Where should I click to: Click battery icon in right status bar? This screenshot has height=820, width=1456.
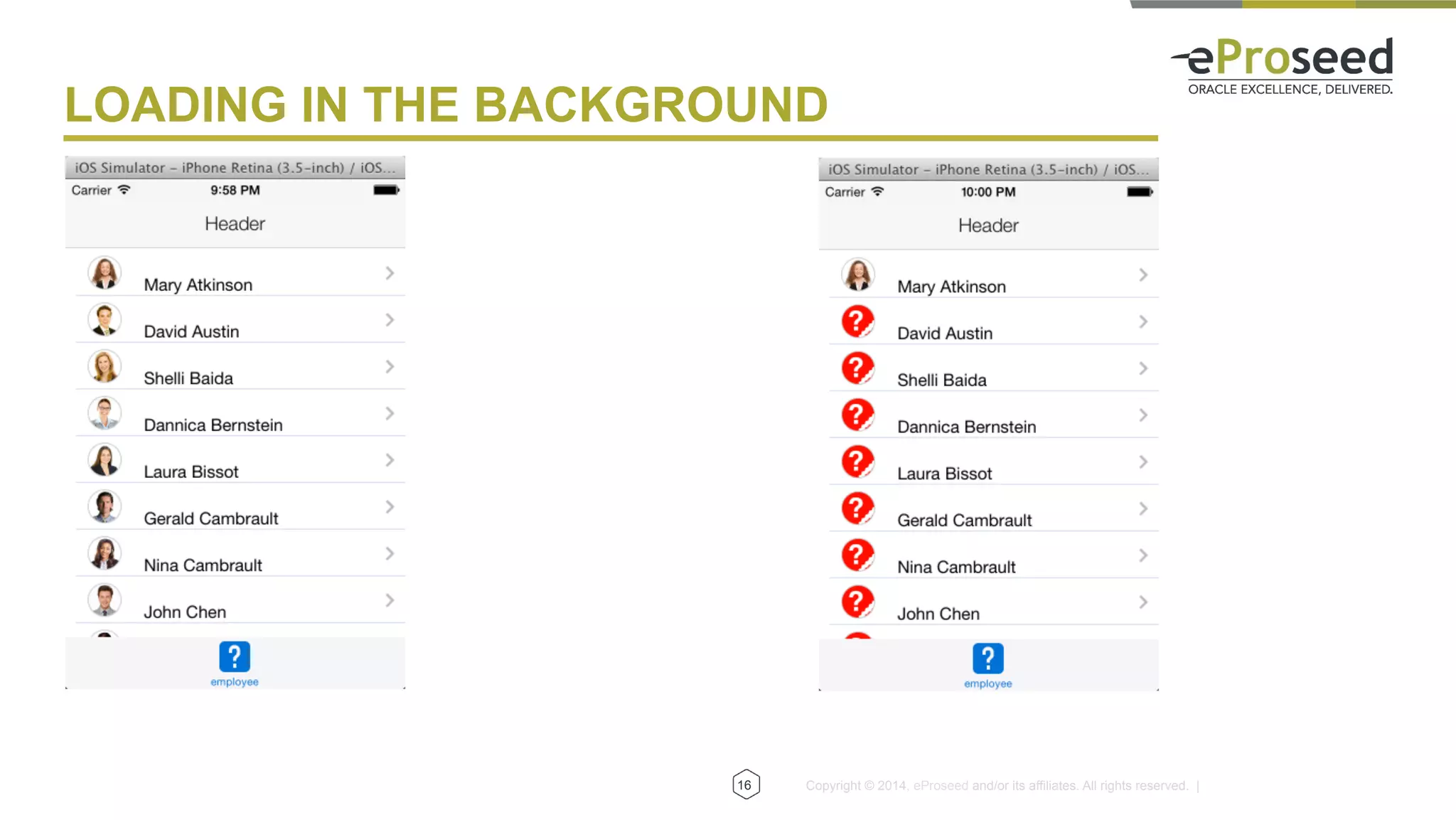pyautogui.click(x=1139, y=192)
